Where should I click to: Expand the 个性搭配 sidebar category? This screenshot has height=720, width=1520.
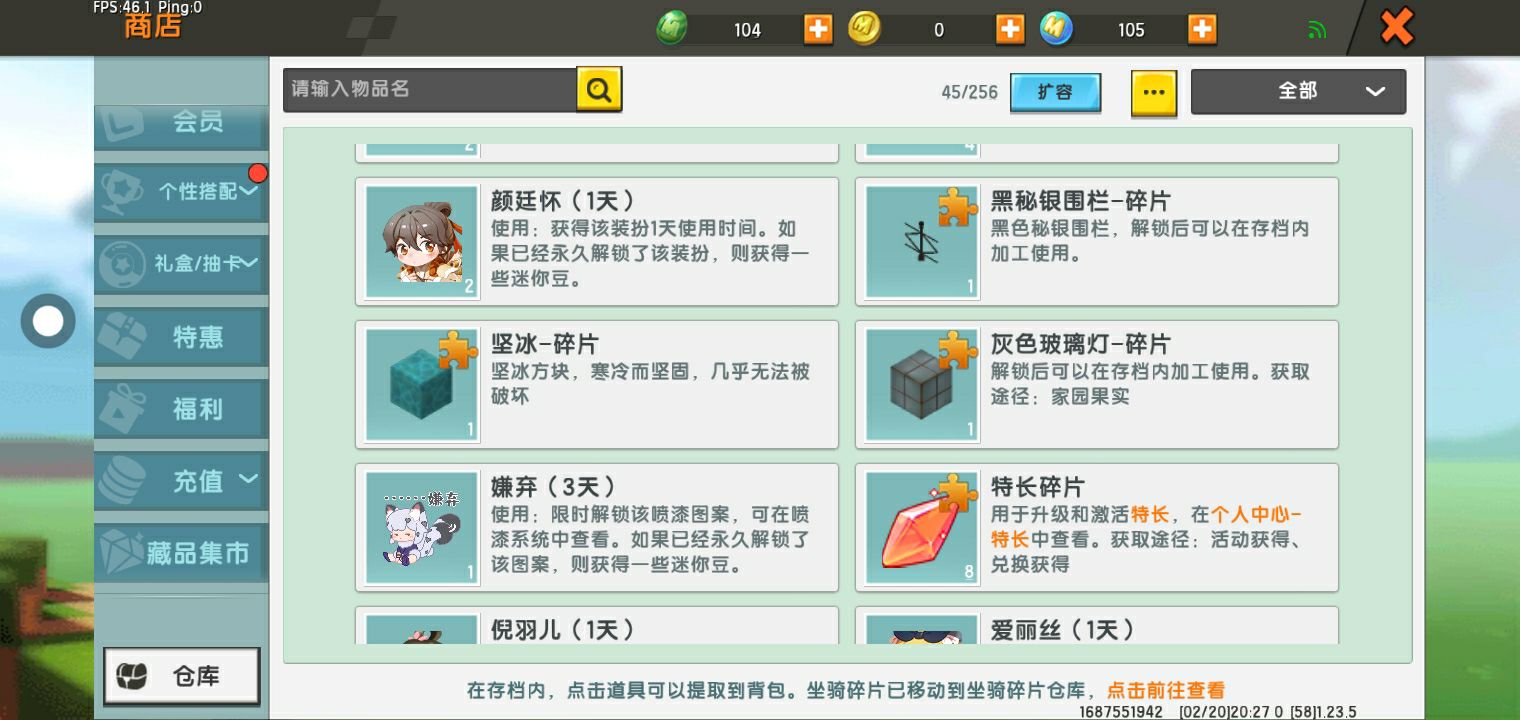[x=181, y=191]
